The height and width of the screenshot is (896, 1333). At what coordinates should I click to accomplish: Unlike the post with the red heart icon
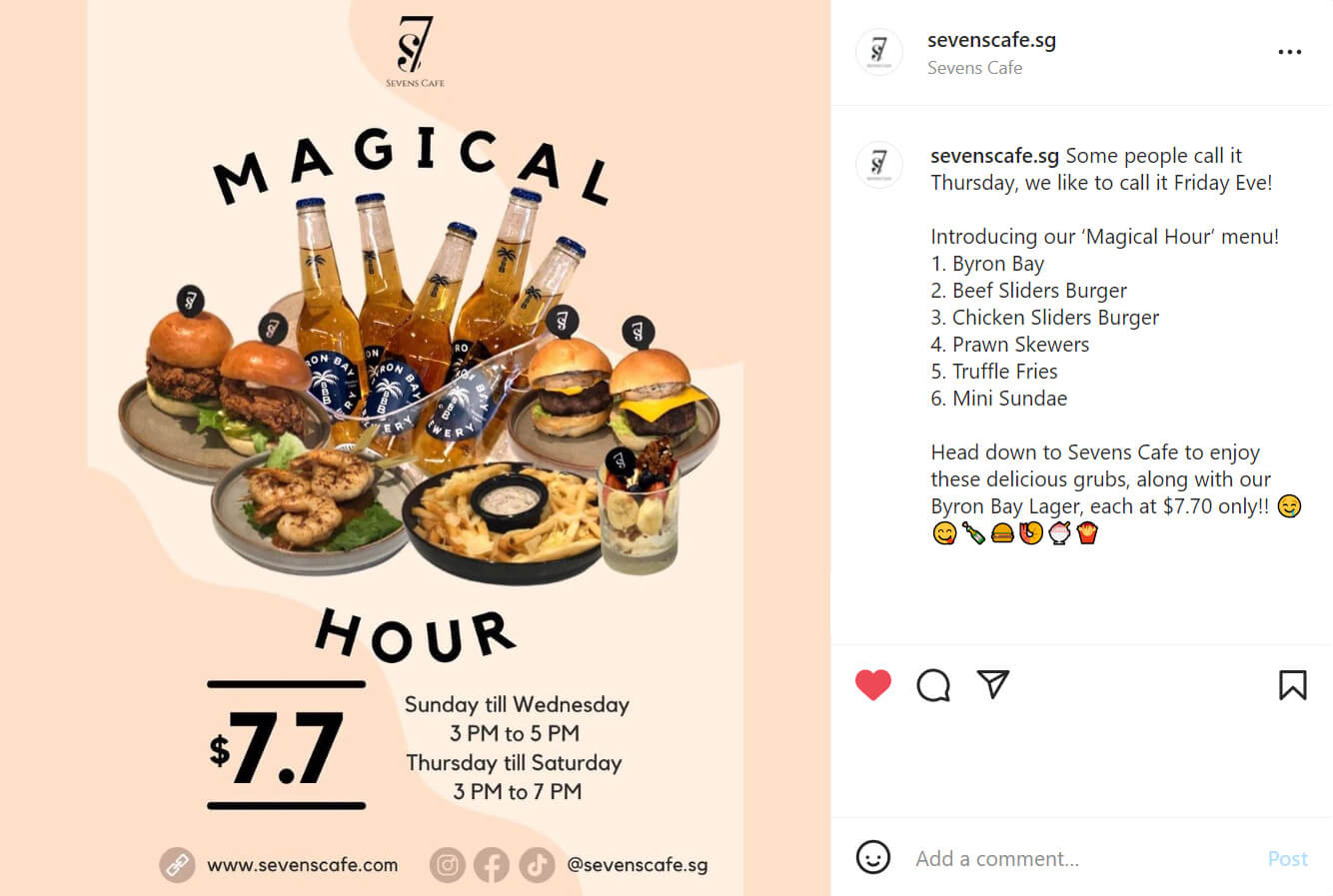click(x=873, y=685)
